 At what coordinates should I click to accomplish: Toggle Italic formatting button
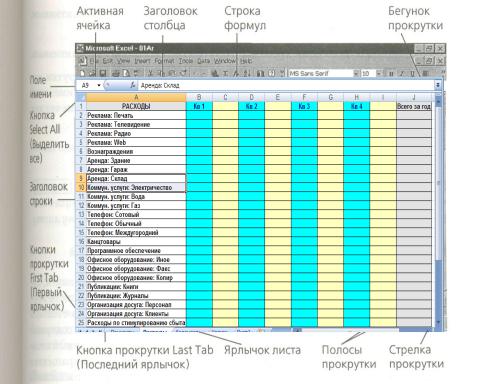(x=401, y=73)
